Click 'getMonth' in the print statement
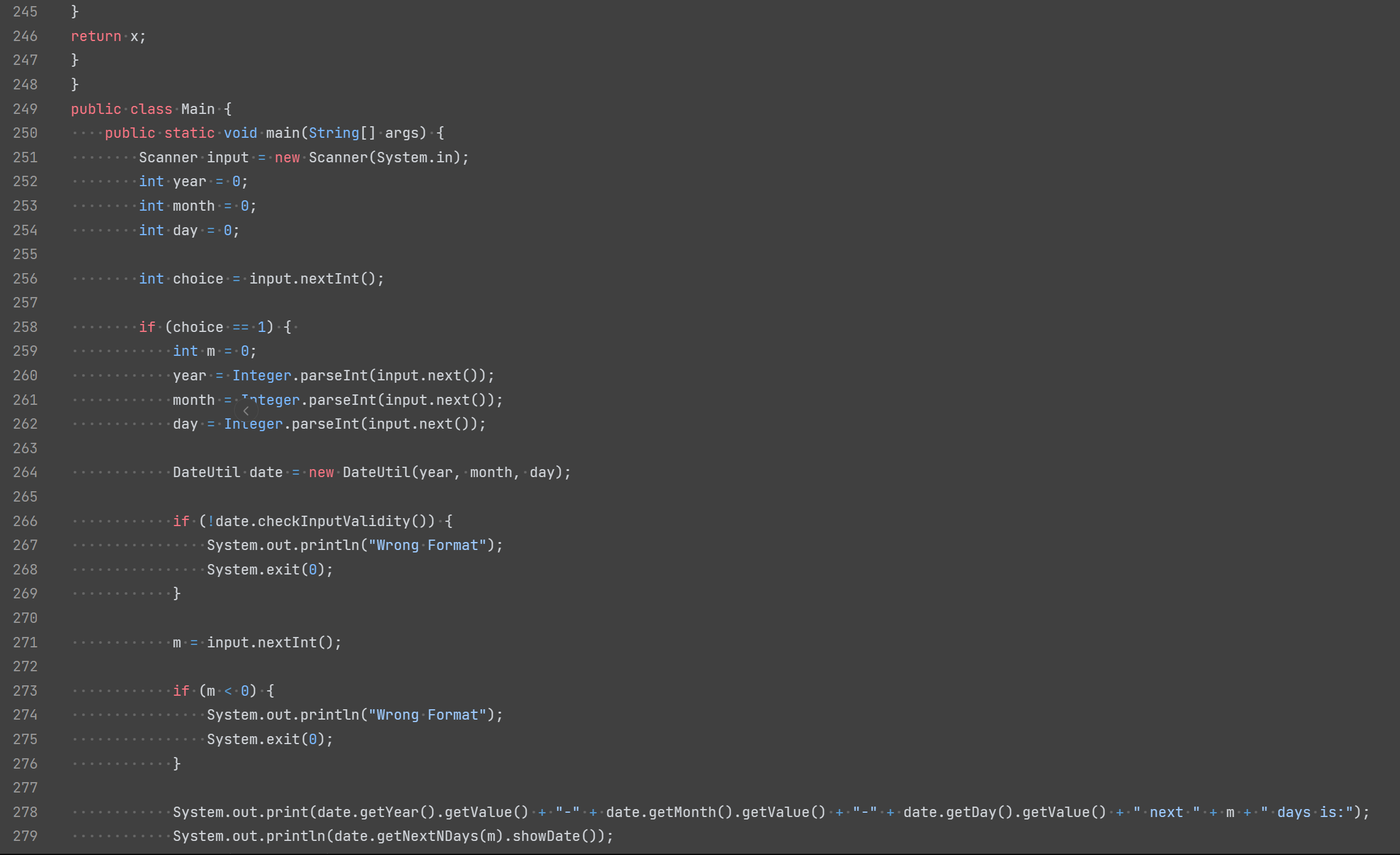1400x855 pixels. pyautogui.click(x=683, y=812)
